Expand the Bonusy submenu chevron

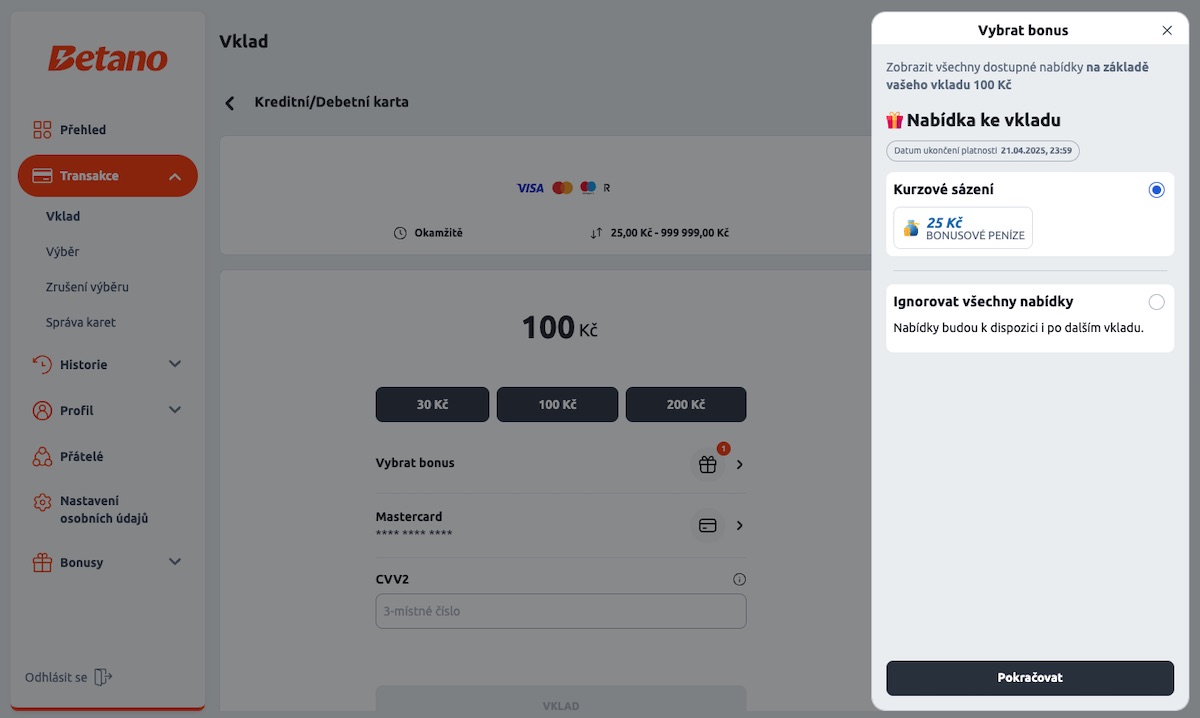click(175, 562)
